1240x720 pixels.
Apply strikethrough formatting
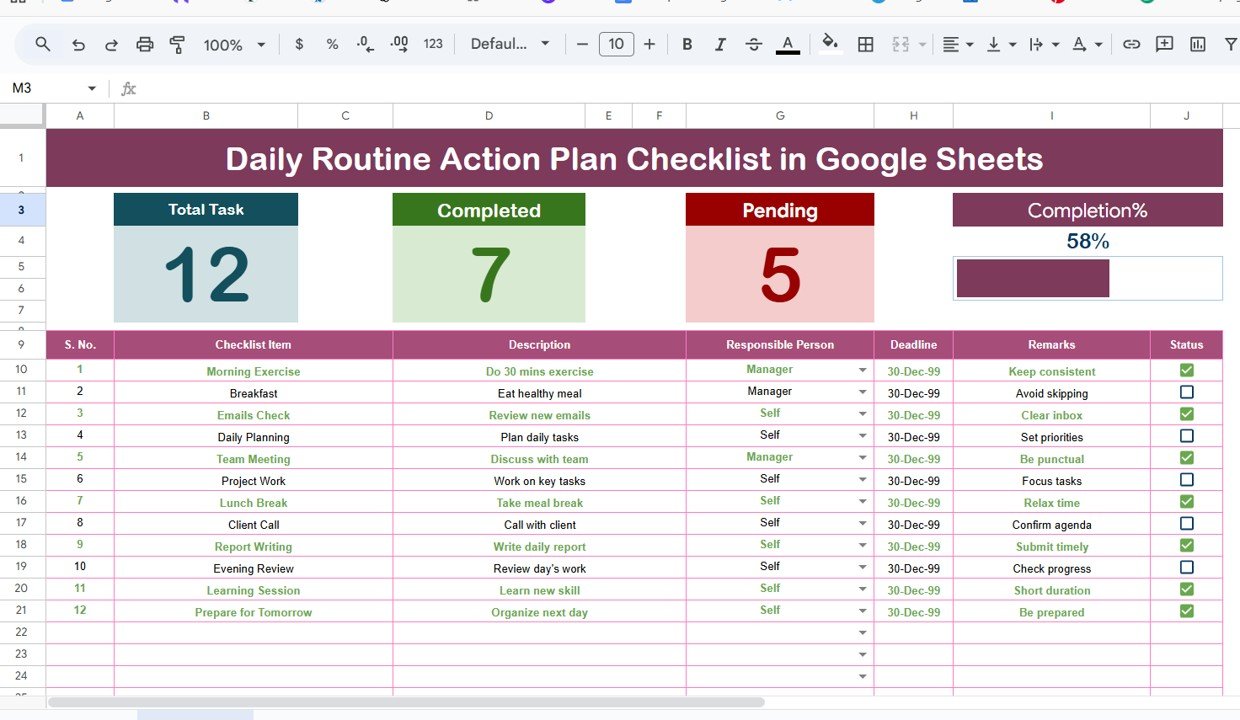point(754,44)
